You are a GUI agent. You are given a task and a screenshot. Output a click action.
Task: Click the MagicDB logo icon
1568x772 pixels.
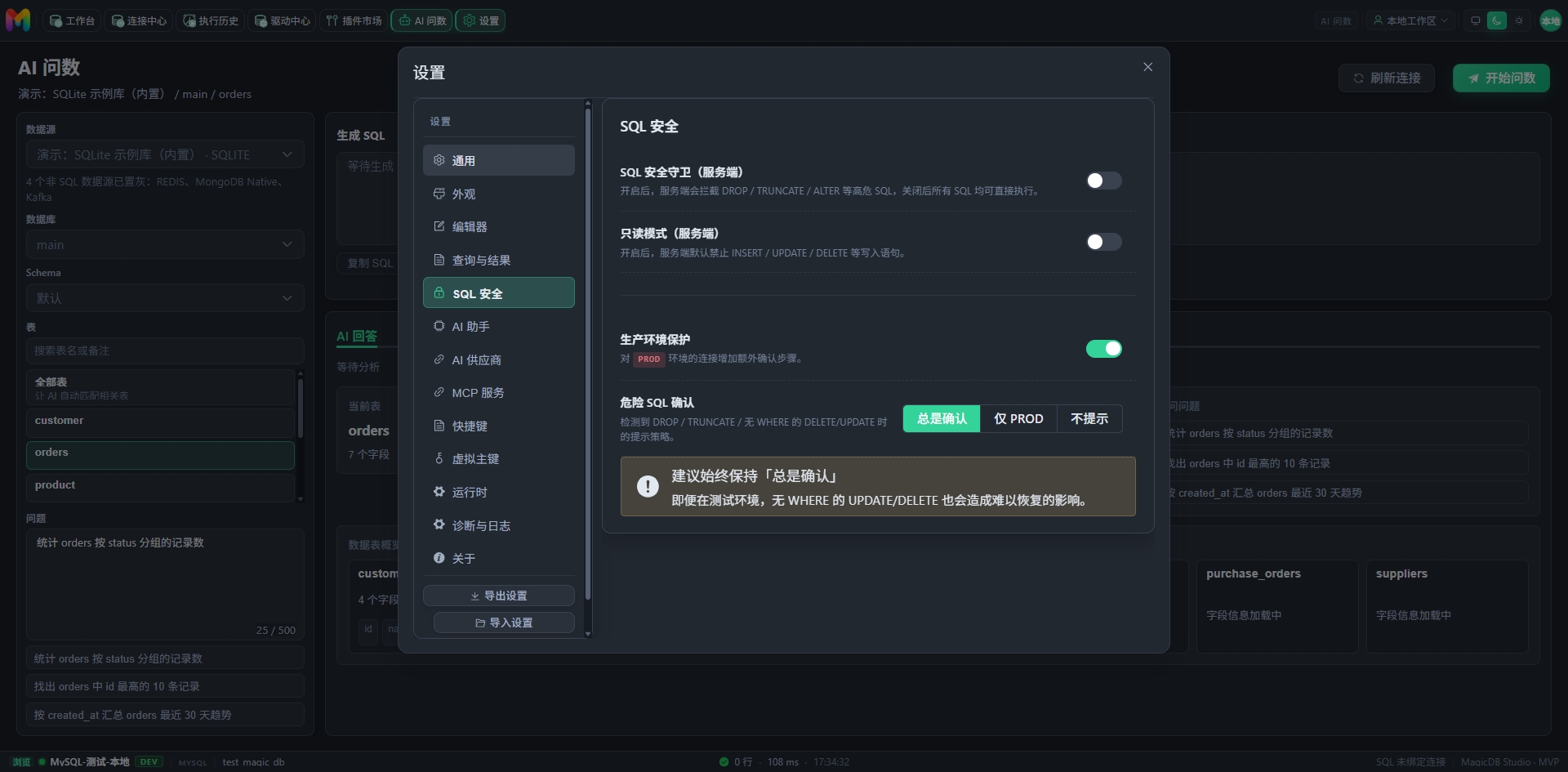pyautogui.click(x=18, y=20)
